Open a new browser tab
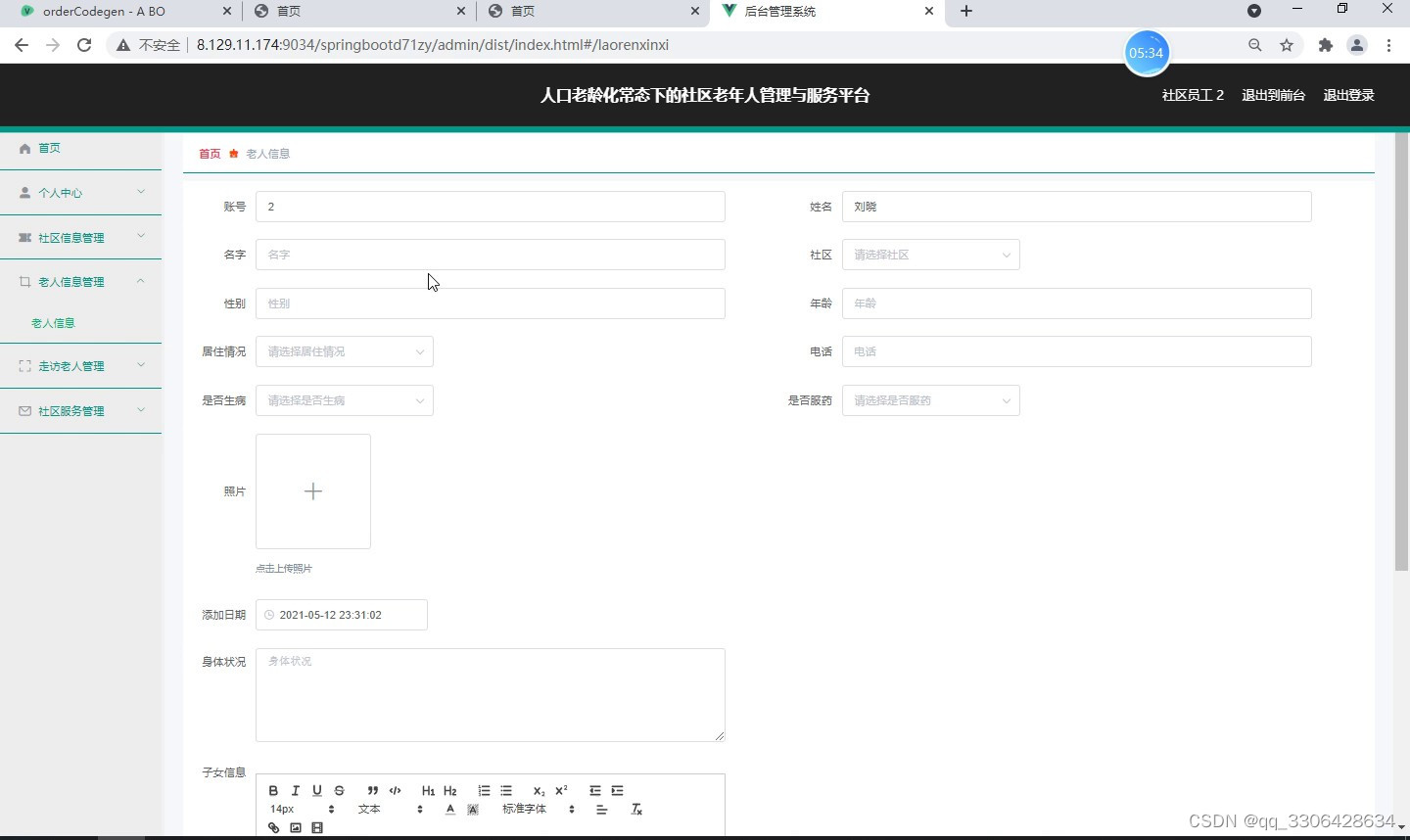This screenshot has width=1410, height=840. [966, 12]
